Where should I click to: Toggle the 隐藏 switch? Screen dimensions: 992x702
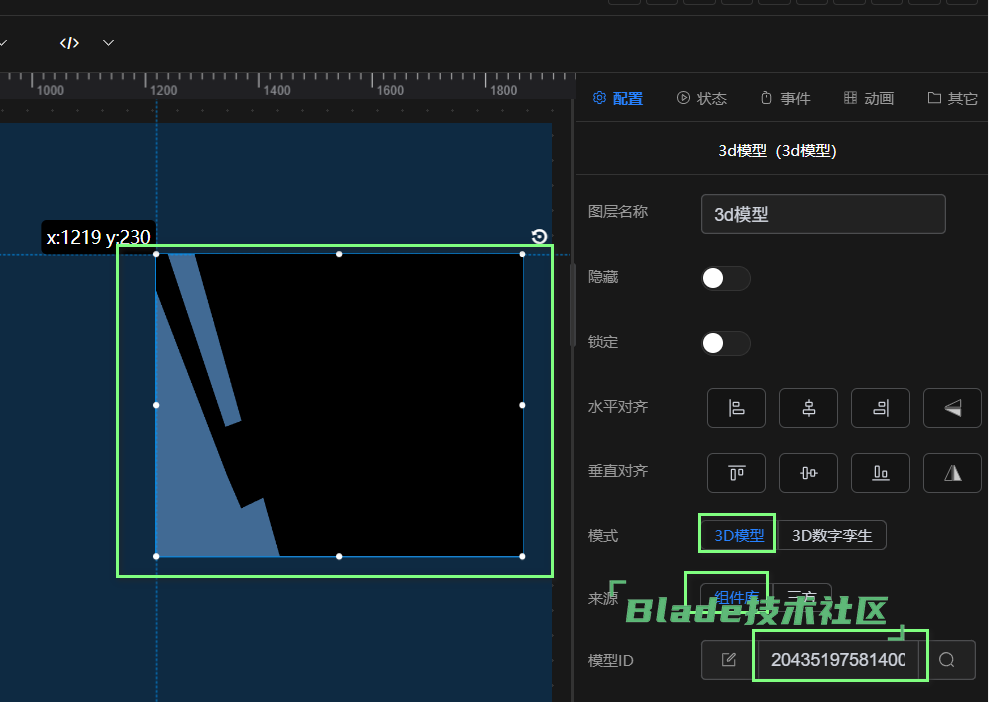[x=725, y=278]
